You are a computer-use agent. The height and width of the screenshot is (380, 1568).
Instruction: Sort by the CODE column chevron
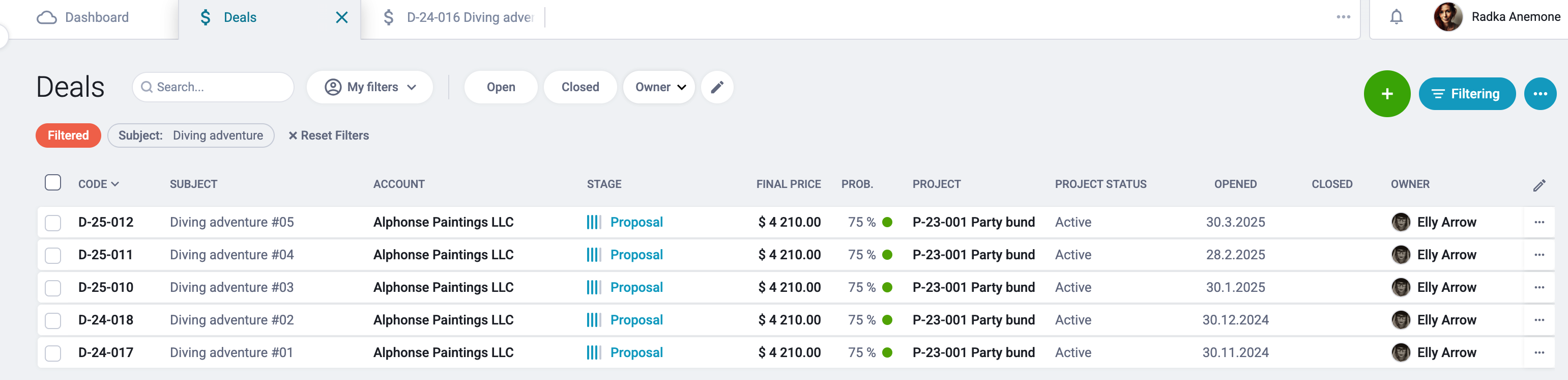click(x=115, y=184)
